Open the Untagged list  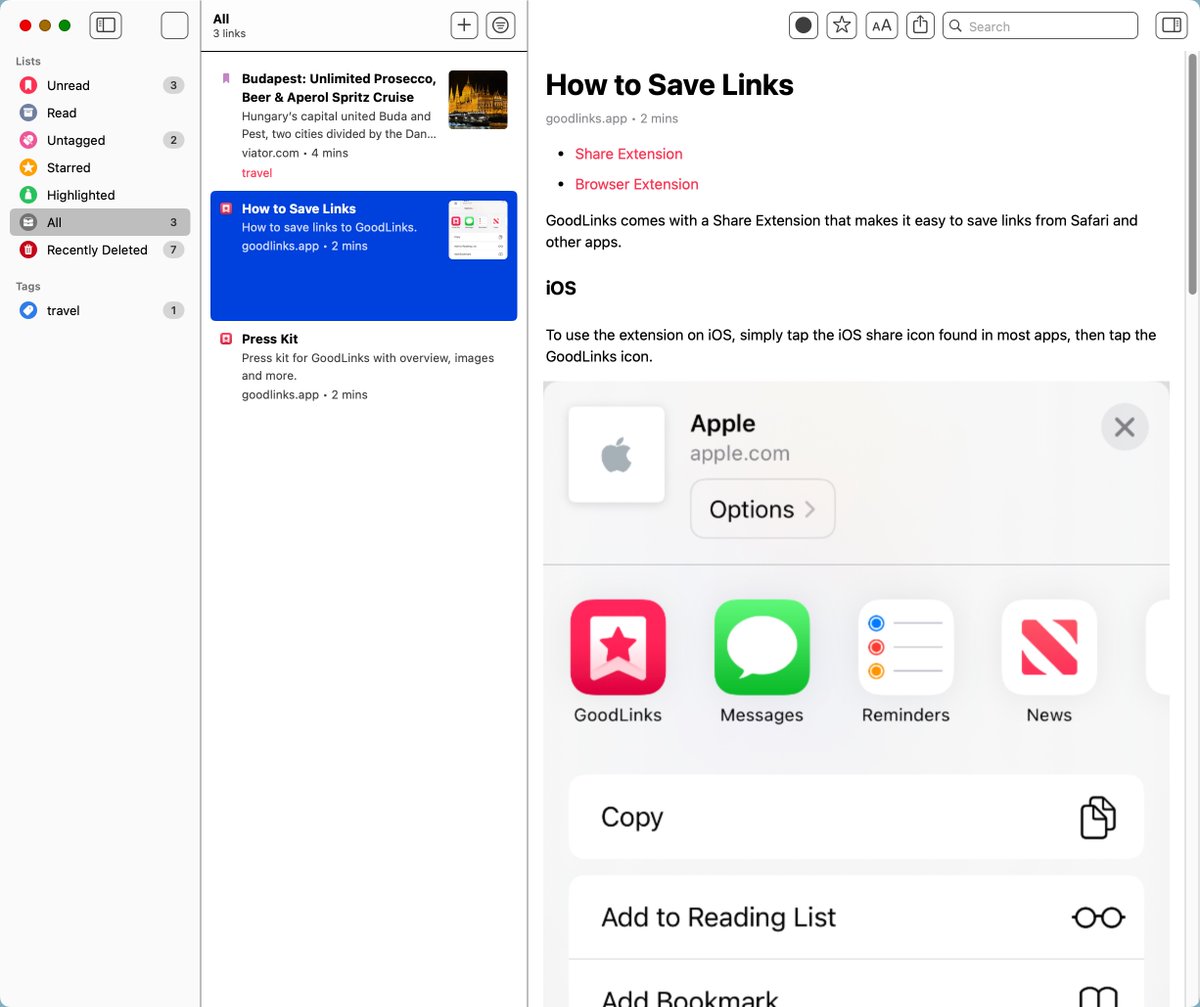click(x=100, y=140)
